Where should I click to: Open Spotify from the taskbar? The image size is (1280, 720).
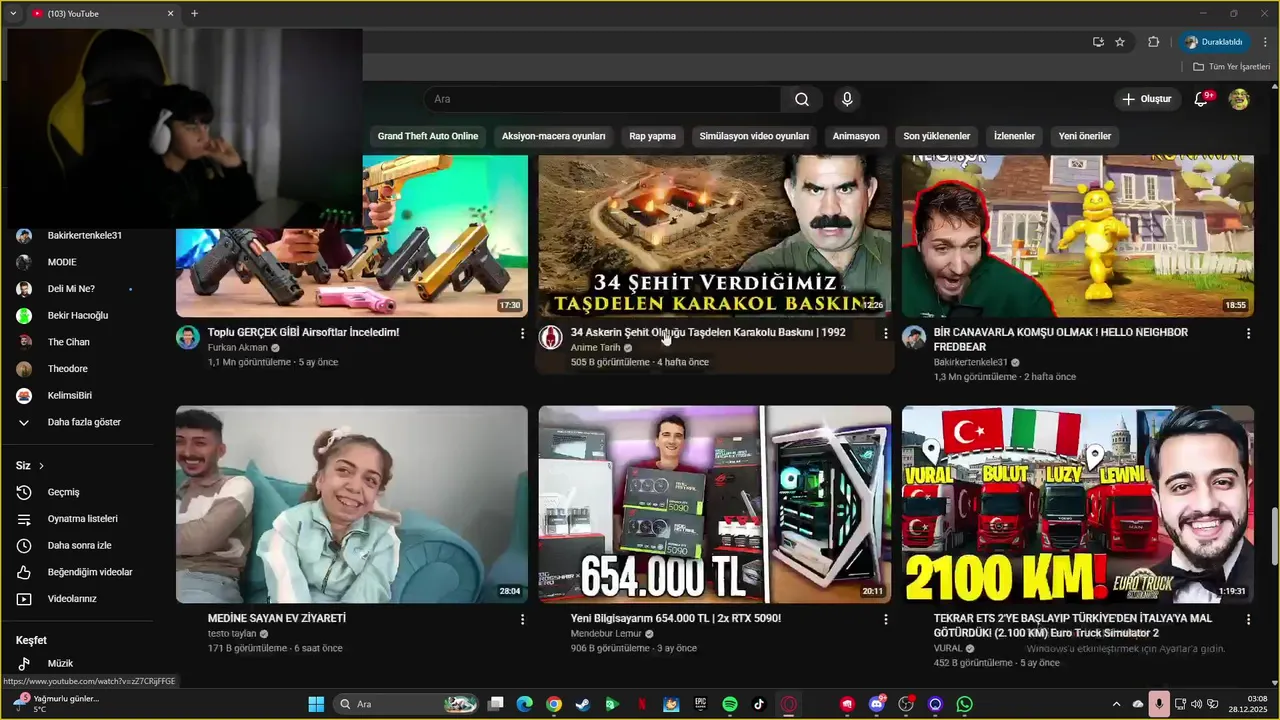(729, 704)
